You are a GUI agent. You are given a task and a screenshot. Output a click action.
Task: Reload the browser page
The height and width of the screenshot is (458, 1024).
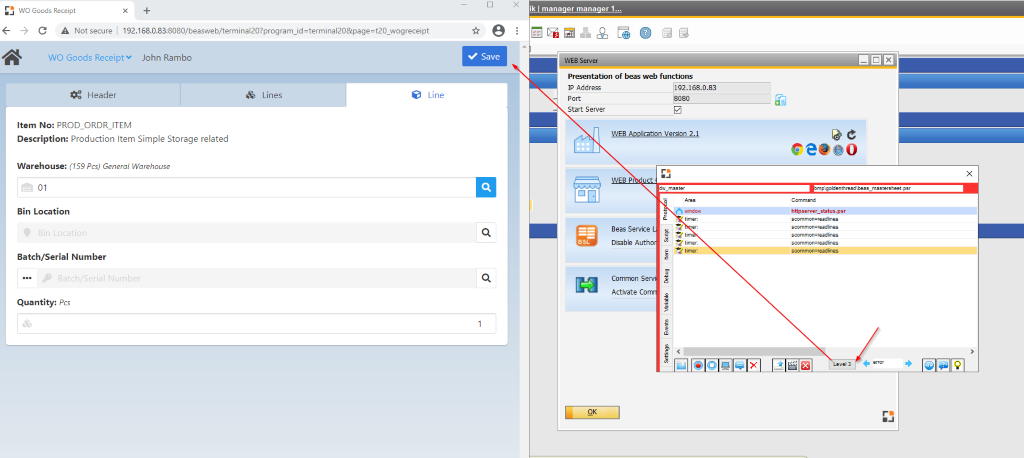pyautogui.click(x=42, y=31)
